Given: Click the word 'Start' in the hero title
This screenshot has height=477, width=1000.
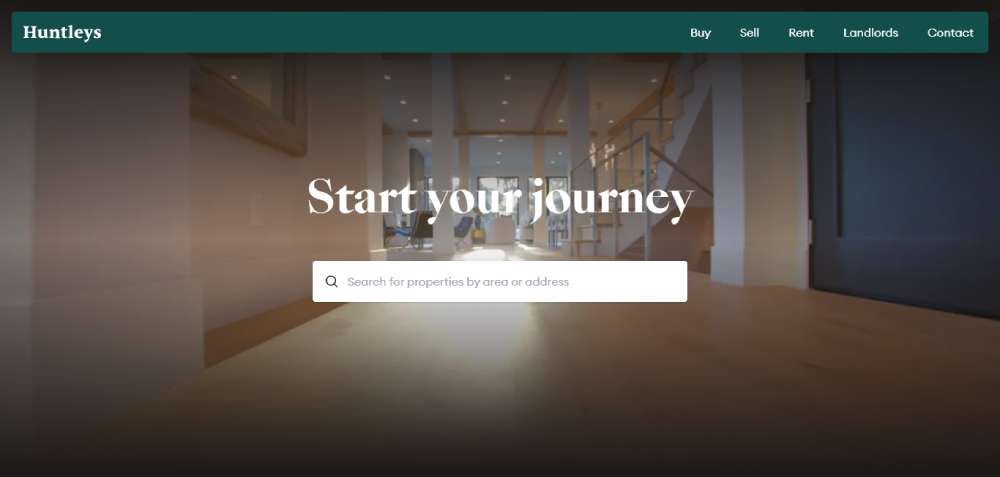Looking at the screenshot, I should click(362, 196).
